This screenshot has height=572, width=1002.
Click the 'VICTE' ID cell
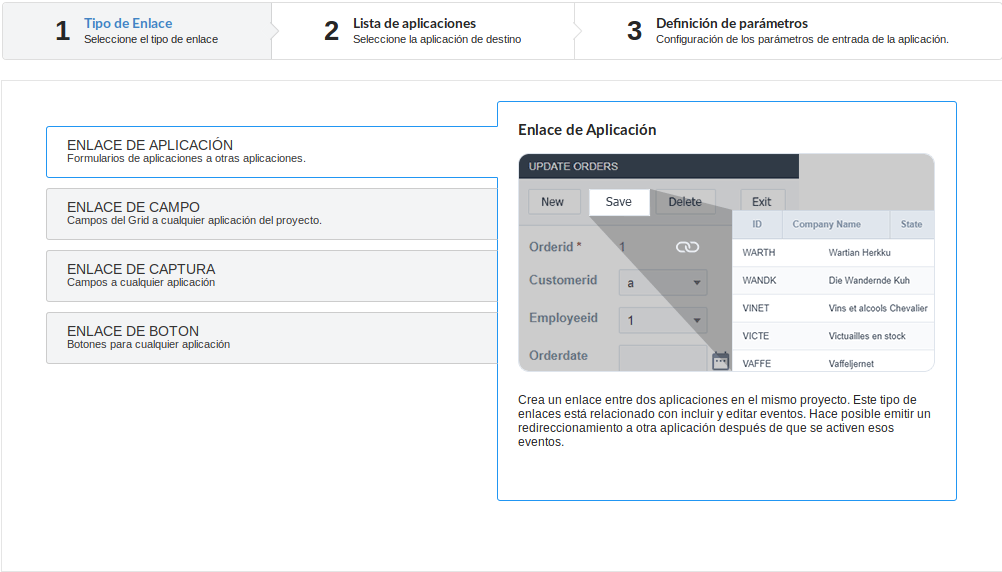[755, 336]
